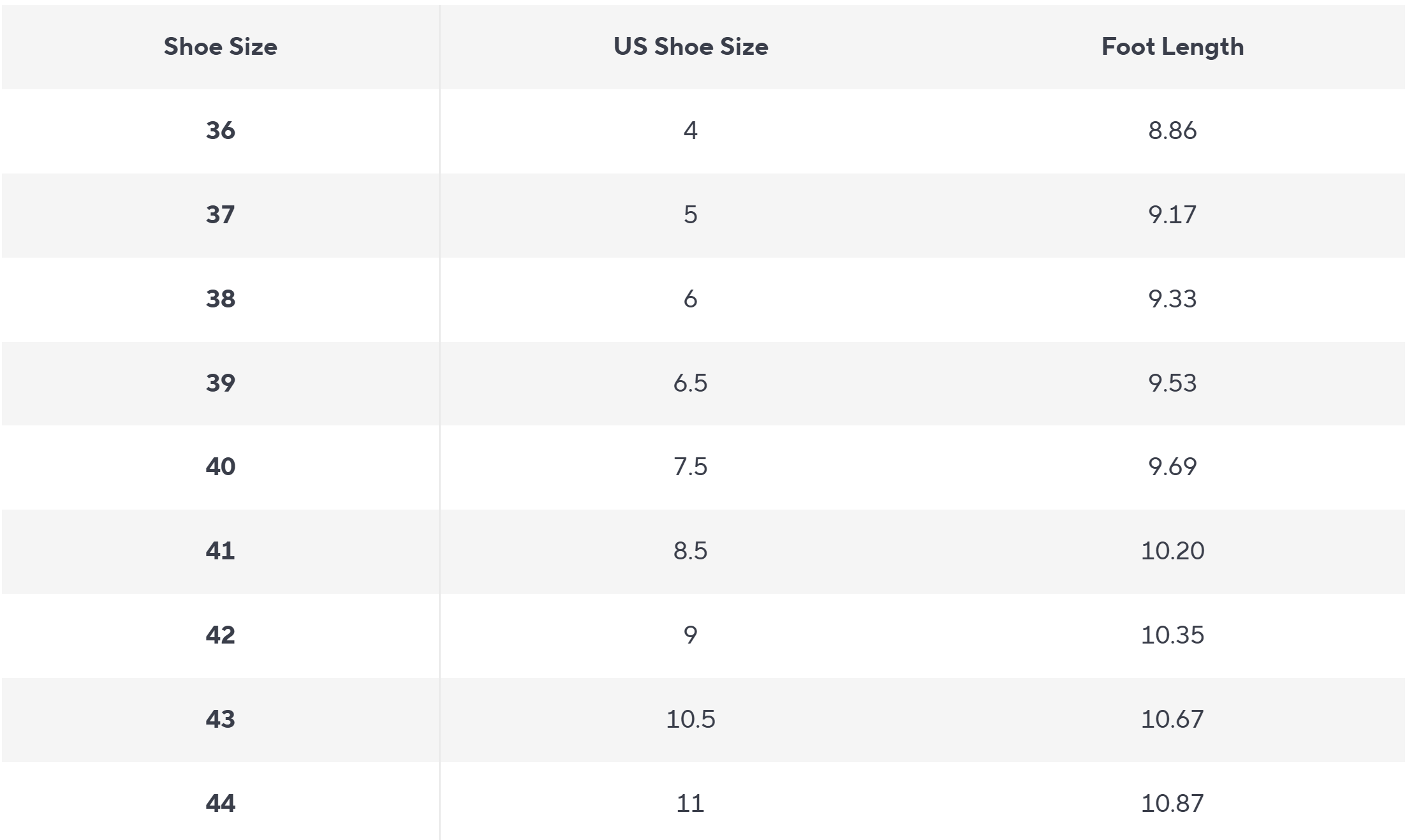Click US shoe size 6.5 value
The height and width of the screenshot is (840, 1414).
pos(690,383)
